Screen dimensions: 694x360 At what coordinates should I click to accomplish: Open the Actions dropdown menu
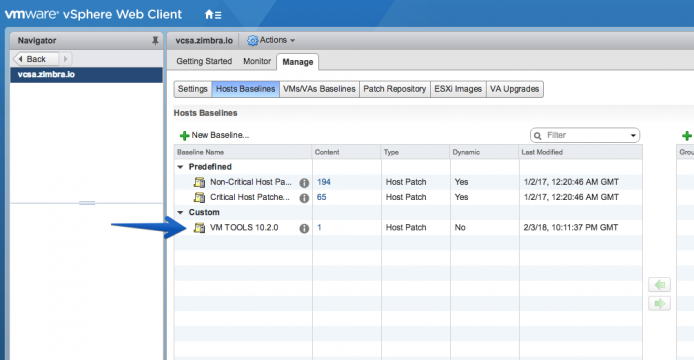click(x=271, y=40)
